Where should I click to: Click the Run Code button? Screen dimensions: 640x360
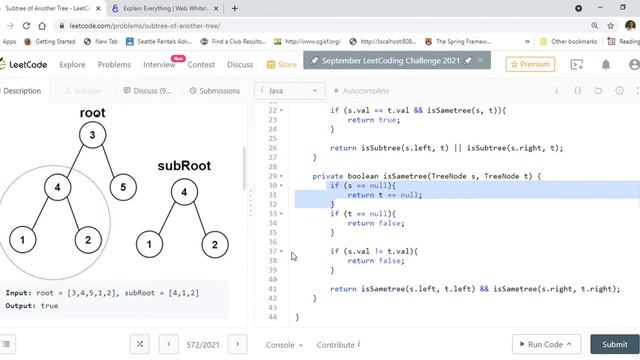[x=547, y=344]
